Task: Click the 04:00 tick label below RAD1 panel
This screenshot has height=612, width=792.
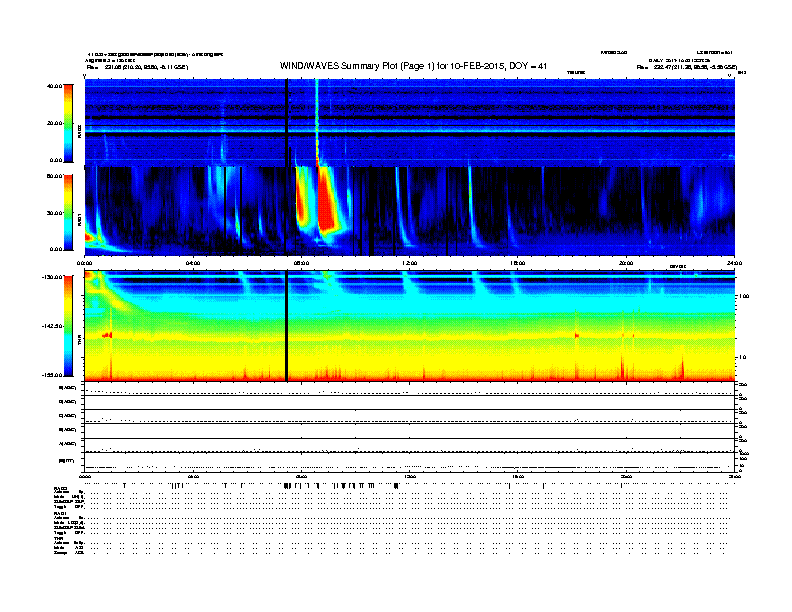Action: pos(193,263)
